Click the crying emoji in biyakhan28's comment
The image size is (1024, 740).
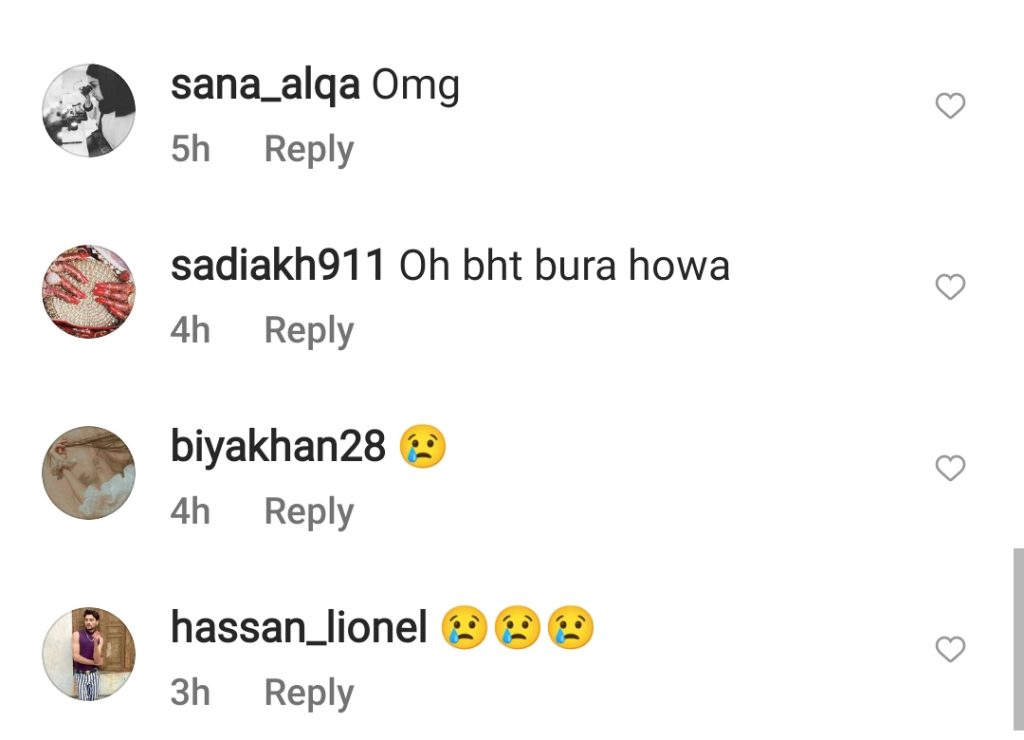click(x=423, y=446)
